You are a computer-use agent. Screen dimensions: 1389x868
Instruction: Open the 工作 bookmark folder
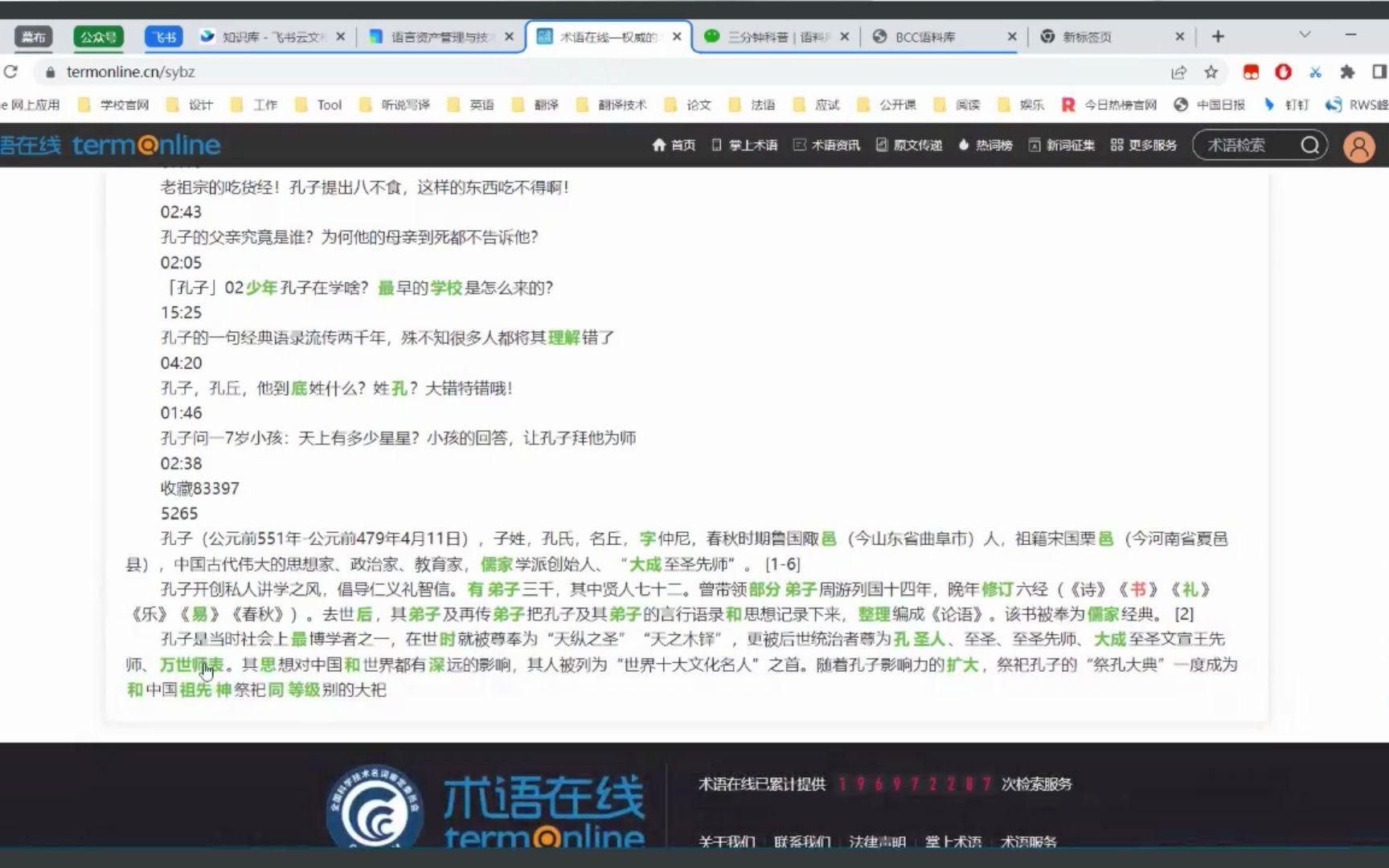pos(255,105)
